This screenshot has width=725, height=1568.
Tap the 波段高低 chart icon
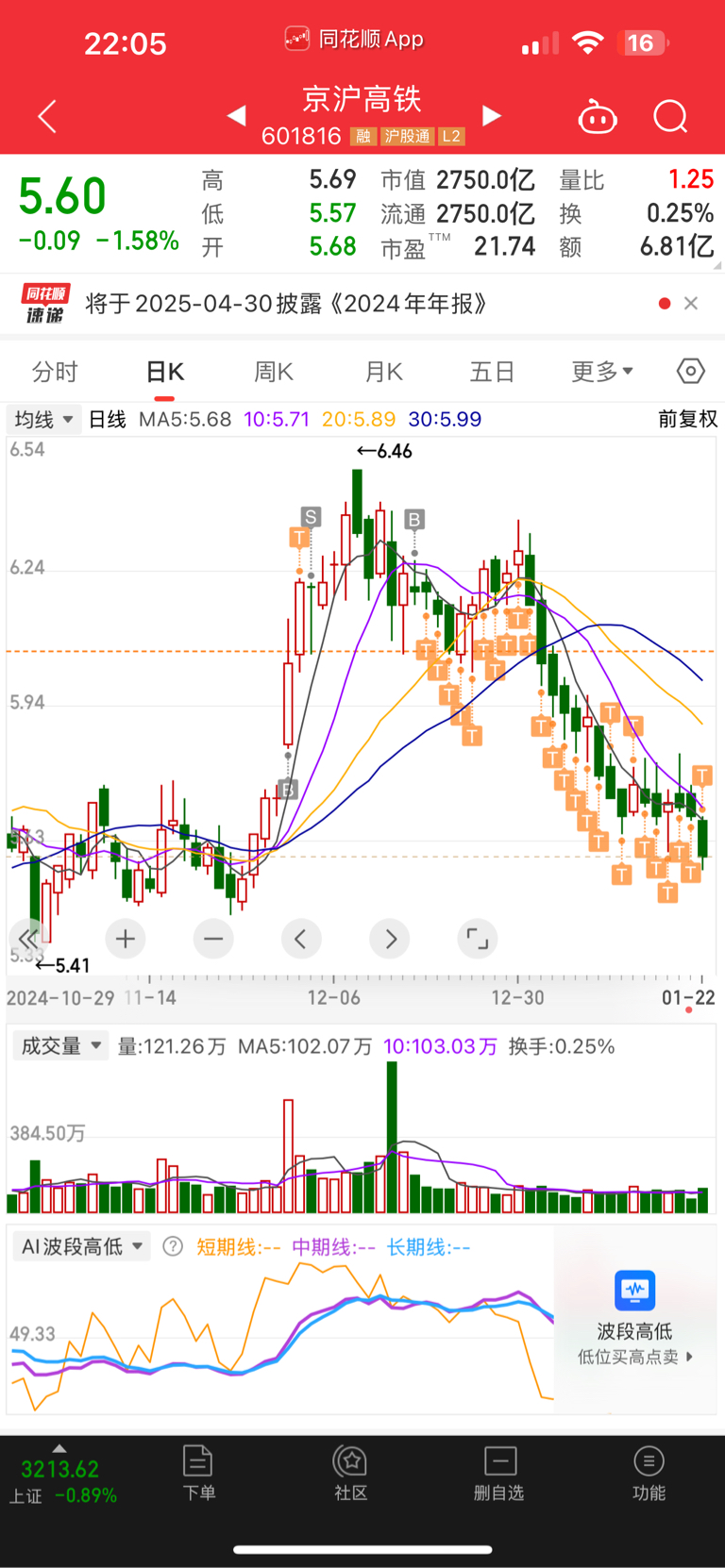point(634,1290)
